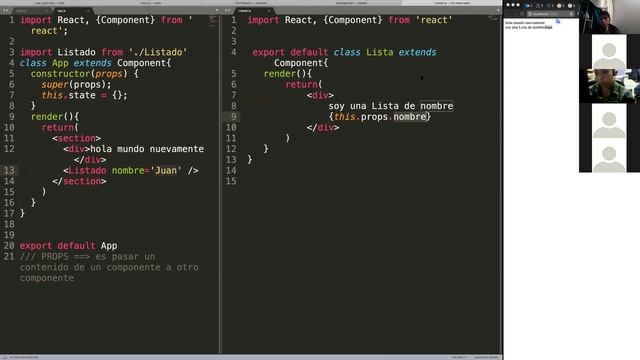Click the left pane minimap preview
The width and height of the screenshot is (640, 360).
[x=213, y=21]
